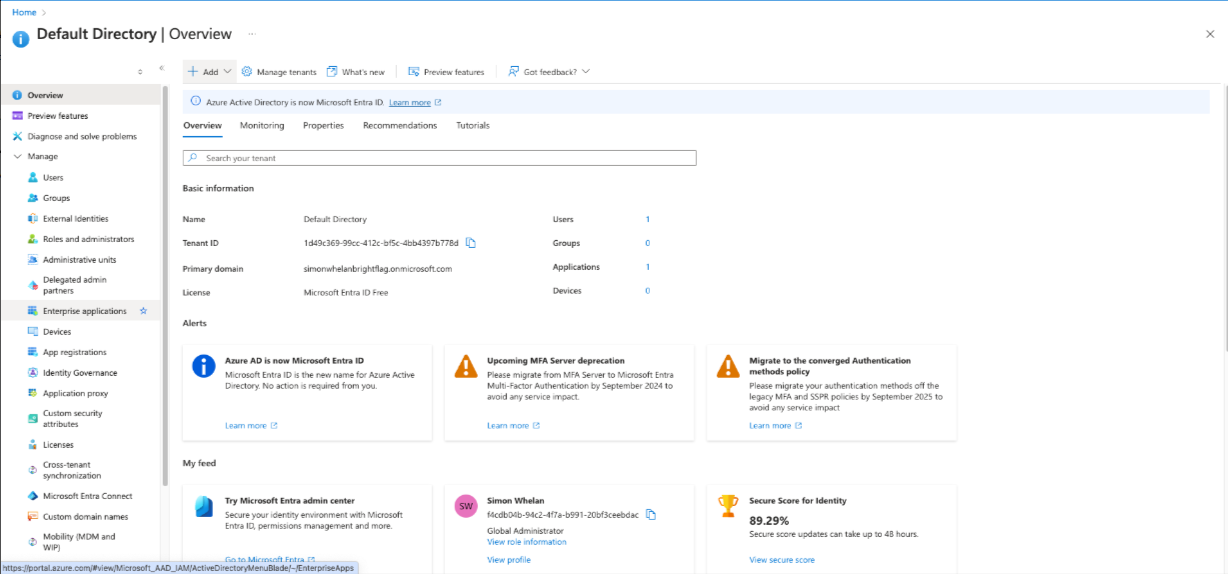Viewport: 1228px width, 574px height.
Task: Click the Roles and administrators icon
Action: click(x=33, y=239)
